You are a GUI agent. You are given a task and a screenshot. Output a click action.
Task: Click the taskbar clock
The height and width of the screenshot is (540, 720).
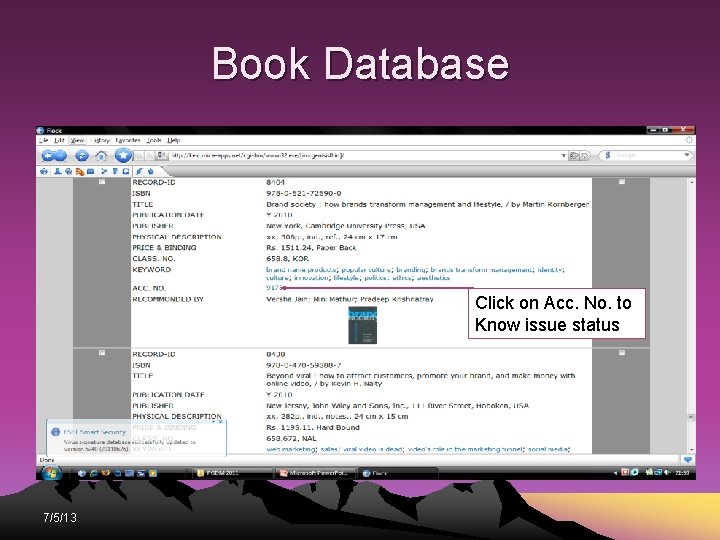click(682, 472)
